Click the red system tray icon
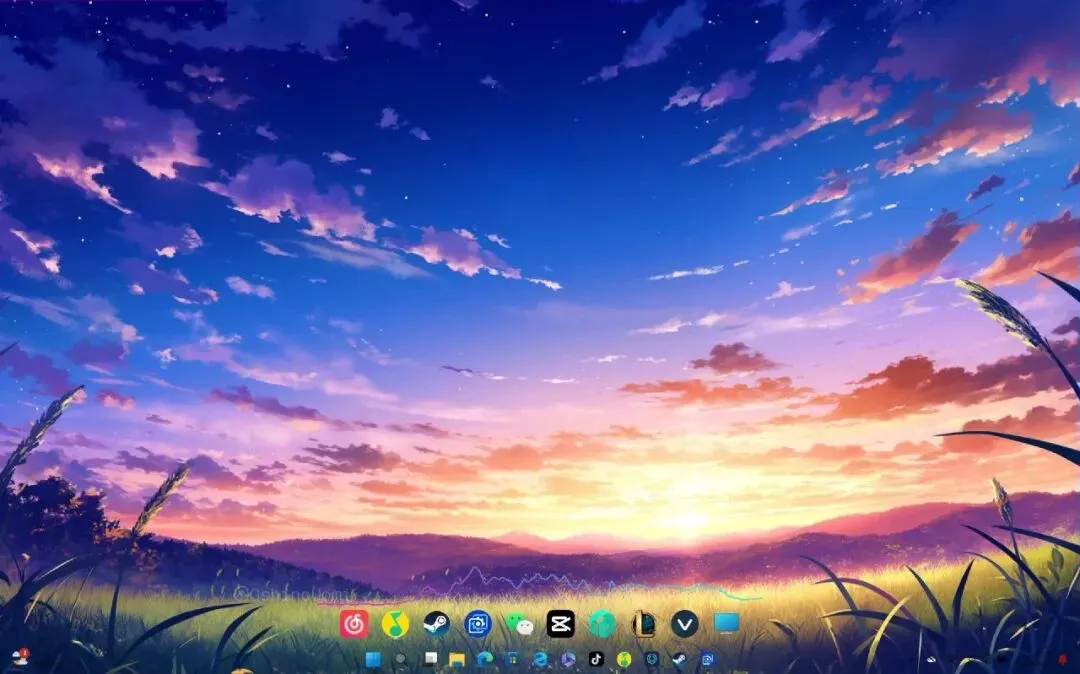This screenshot has width=1080, height=674. tap(1061, 660)
